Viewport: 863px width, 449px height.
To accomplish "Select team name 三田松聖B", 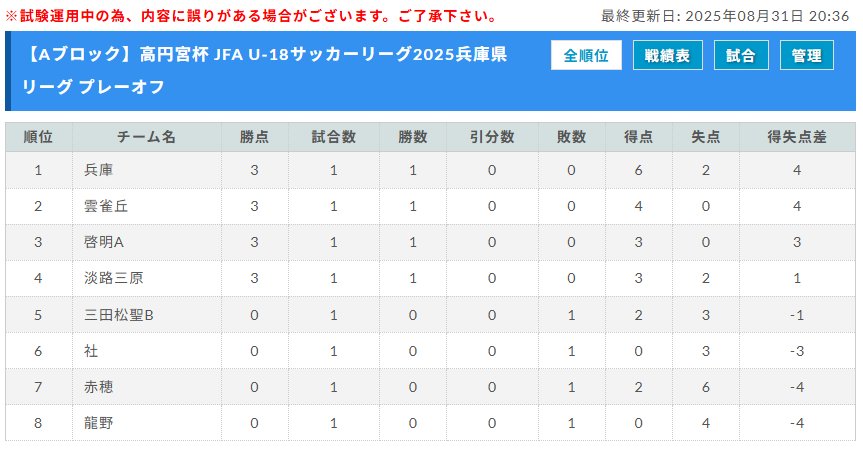I will [x=118, y=315].
